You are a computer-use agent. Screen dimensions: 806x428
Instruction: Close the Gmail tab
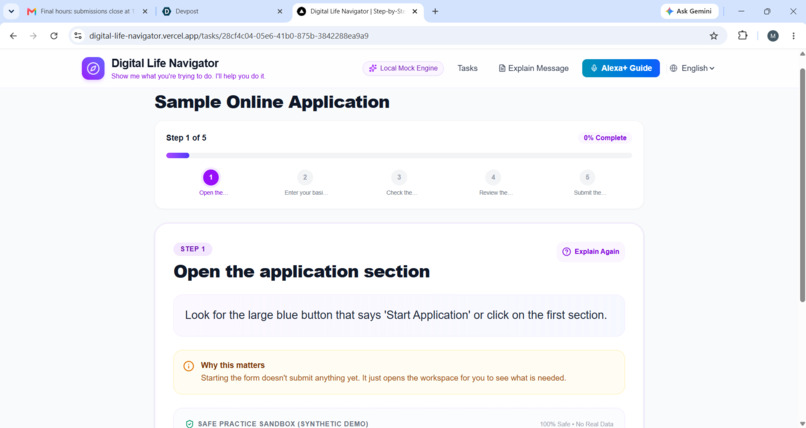point(145,11)
